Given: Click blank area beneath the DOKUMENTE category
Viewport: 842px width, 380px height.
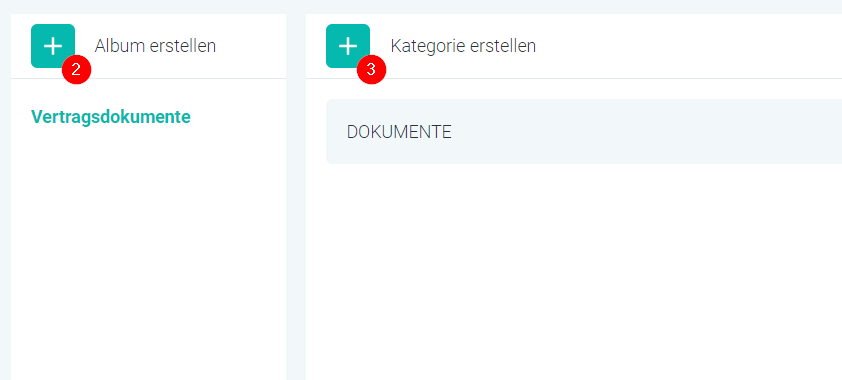Looking at the screenshot, I should coord(574,274).
